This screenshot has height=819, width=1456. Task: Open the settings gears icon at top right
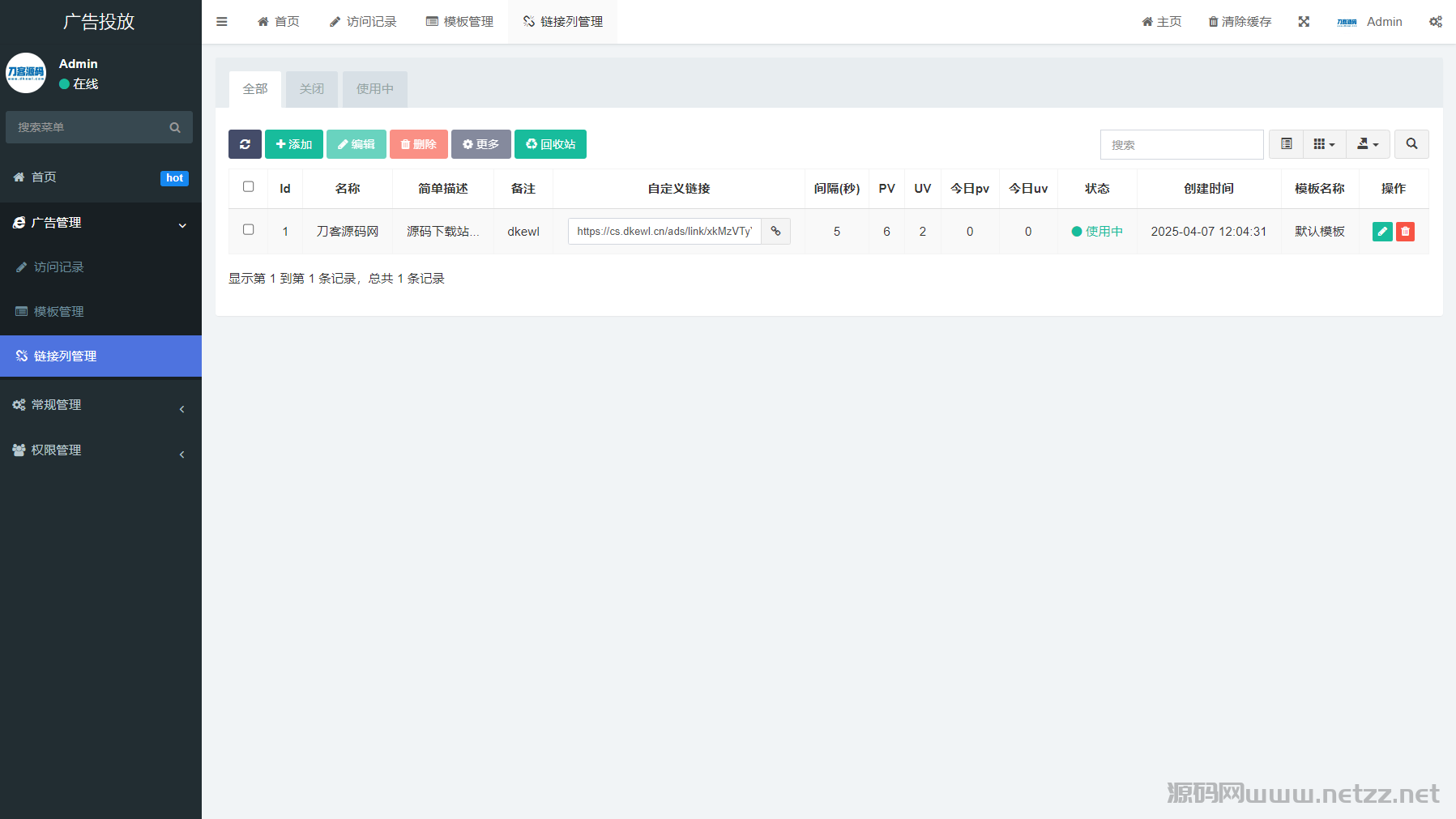click(x=1435, y=22)
